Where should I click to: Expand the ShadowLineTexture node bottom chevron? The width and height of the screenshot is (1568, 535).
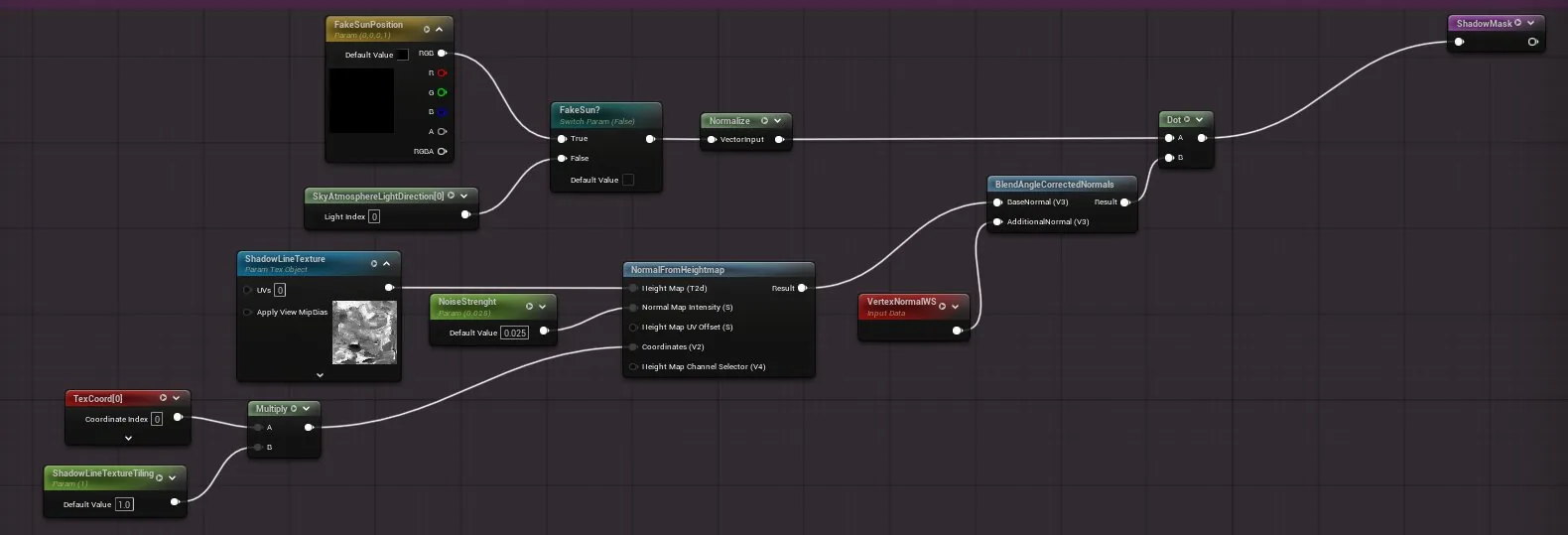coord(320,375)
